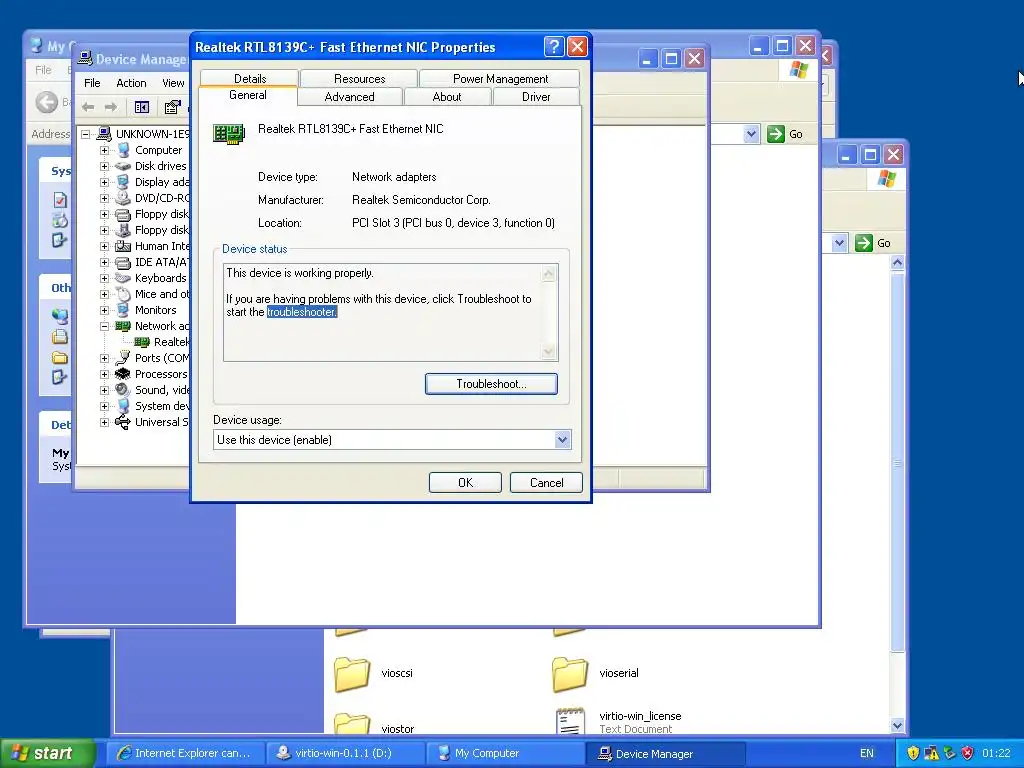Open the viostor folder

[x=374, y=724]
